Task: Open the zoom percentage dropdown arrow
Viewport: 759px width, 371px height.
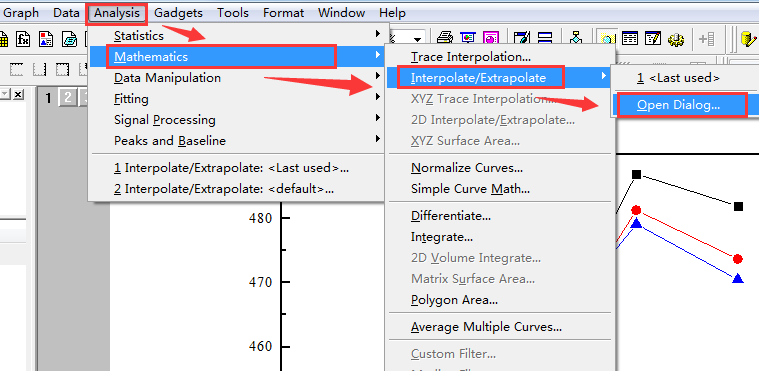Action: [416, 38]
